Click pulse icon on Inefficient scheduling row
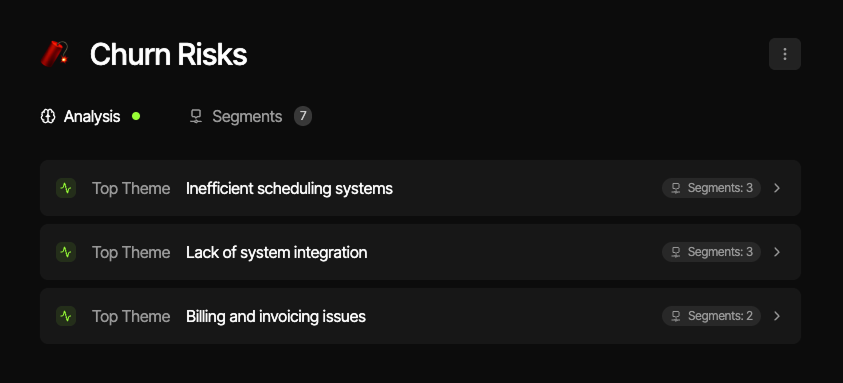The width and height of the screenshot is (843, 383). tap(66, 188)
